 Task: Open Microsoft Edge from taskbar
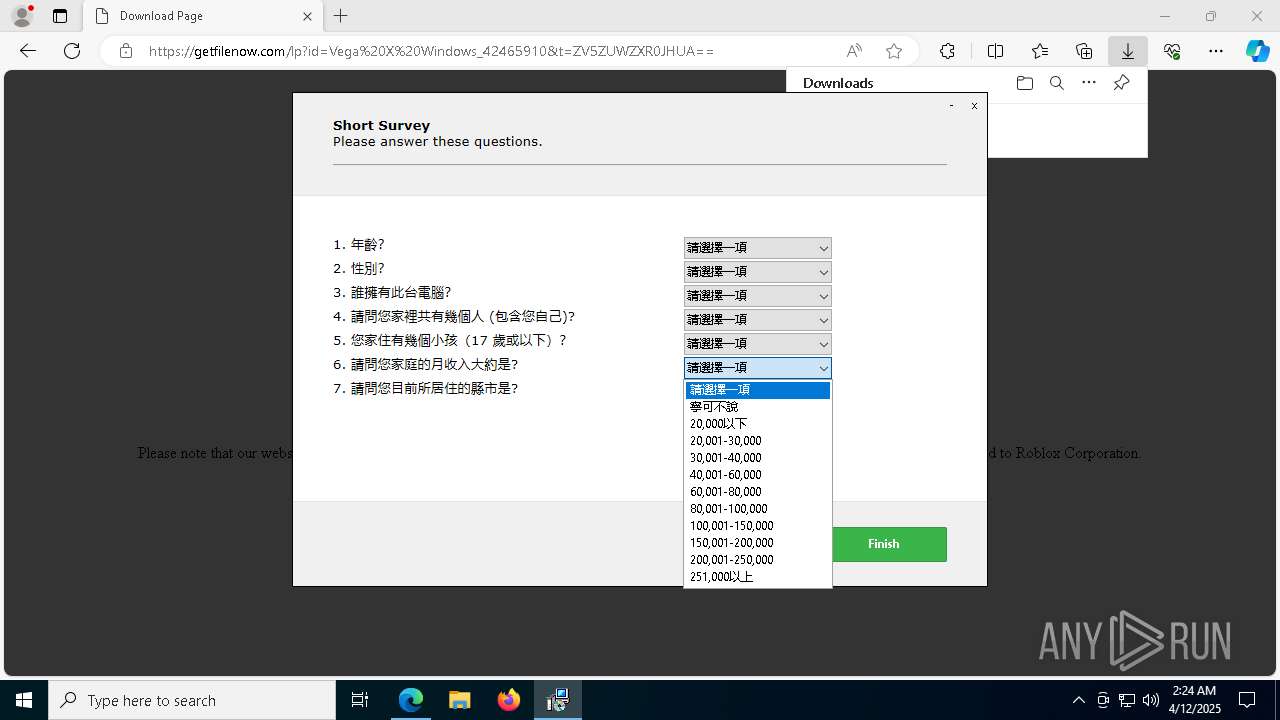[x=411, y=700]
